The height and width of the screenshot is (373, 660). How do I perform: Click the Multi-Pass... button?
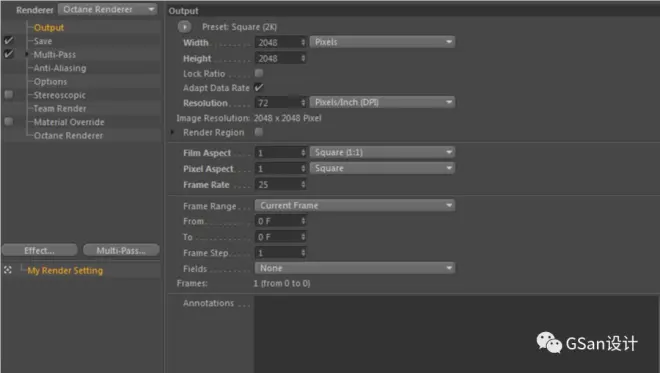[121, 250]
